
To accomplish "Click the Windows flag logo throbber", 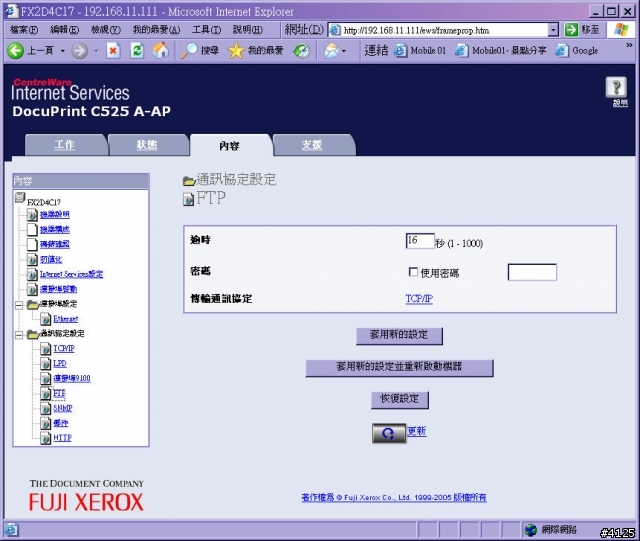I will (x=622, y=29).
